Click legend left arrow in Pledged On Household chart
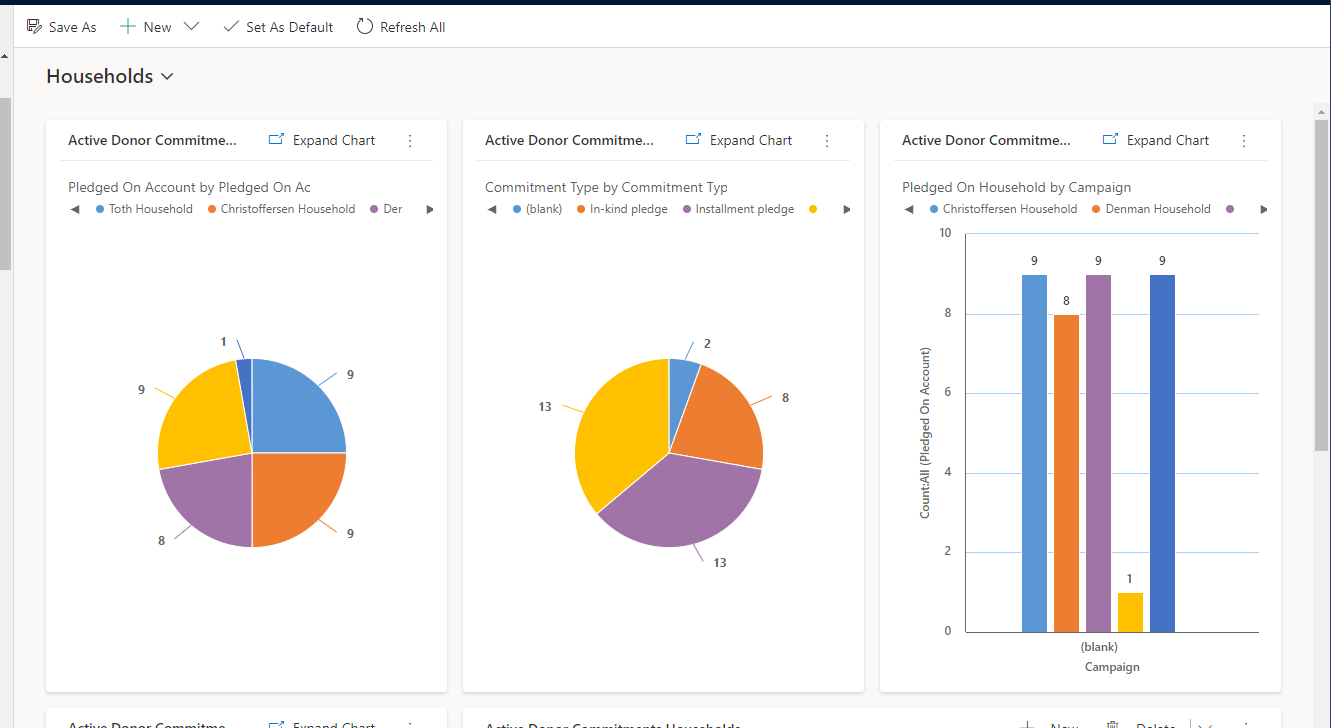Viewport: 1331px width, 728px height. pos(909,210)
